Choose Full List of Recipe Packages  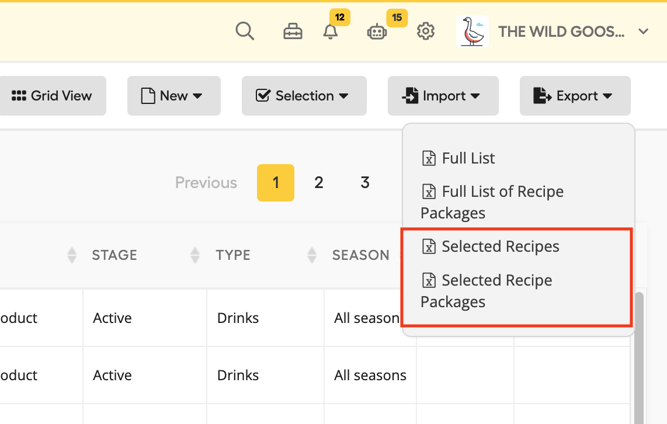pos(492,202)
